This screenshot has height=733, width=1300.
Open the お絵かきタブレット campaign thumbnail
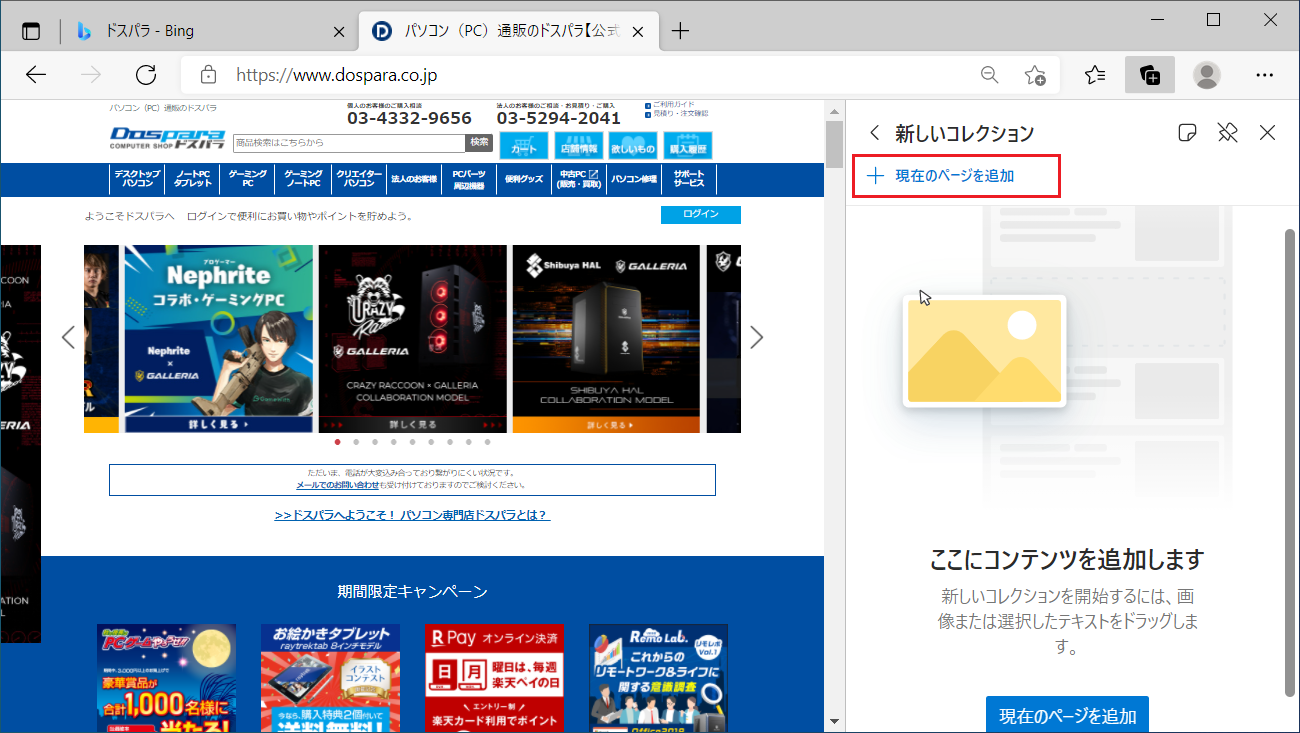point(330,678)
